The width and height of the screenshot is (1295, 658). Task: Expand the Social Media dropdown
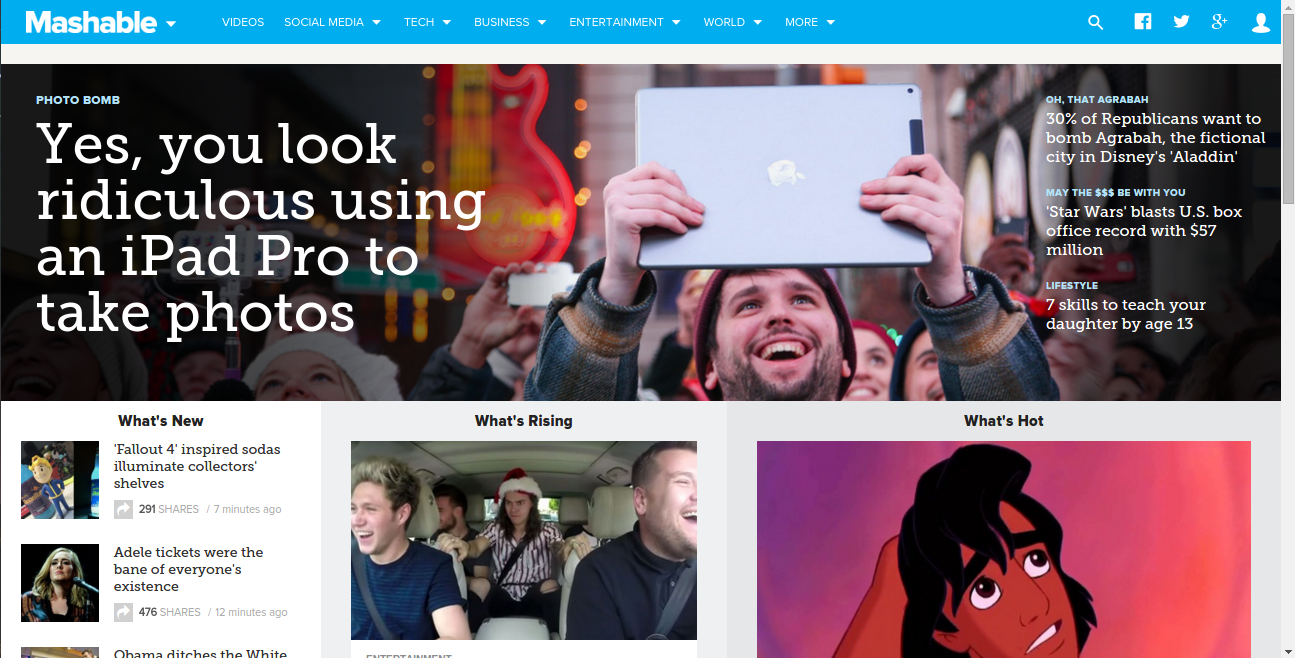coord(332,22)
